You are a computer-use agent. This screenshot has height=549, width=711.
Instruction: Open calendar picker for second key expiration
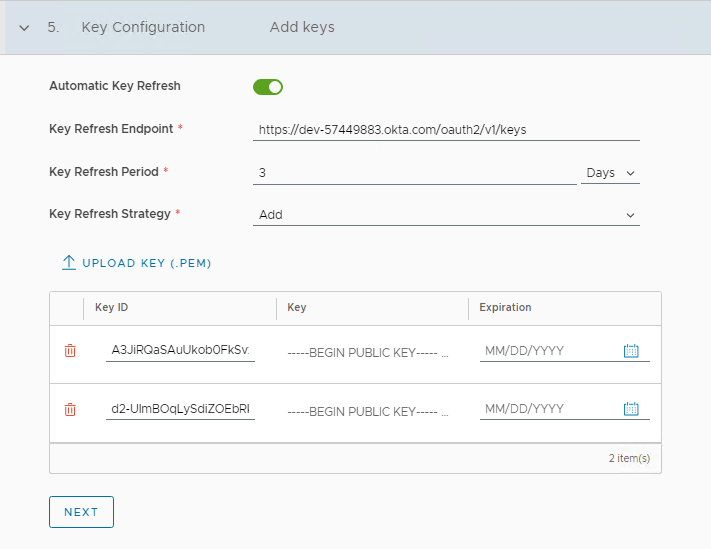coord(631,409)
